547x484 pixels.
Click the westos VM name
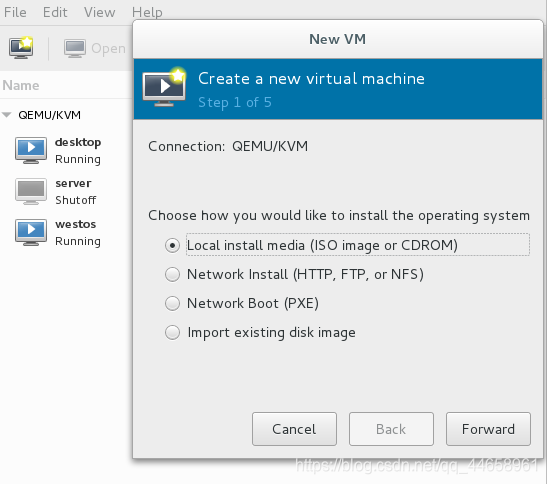point(75,224)
